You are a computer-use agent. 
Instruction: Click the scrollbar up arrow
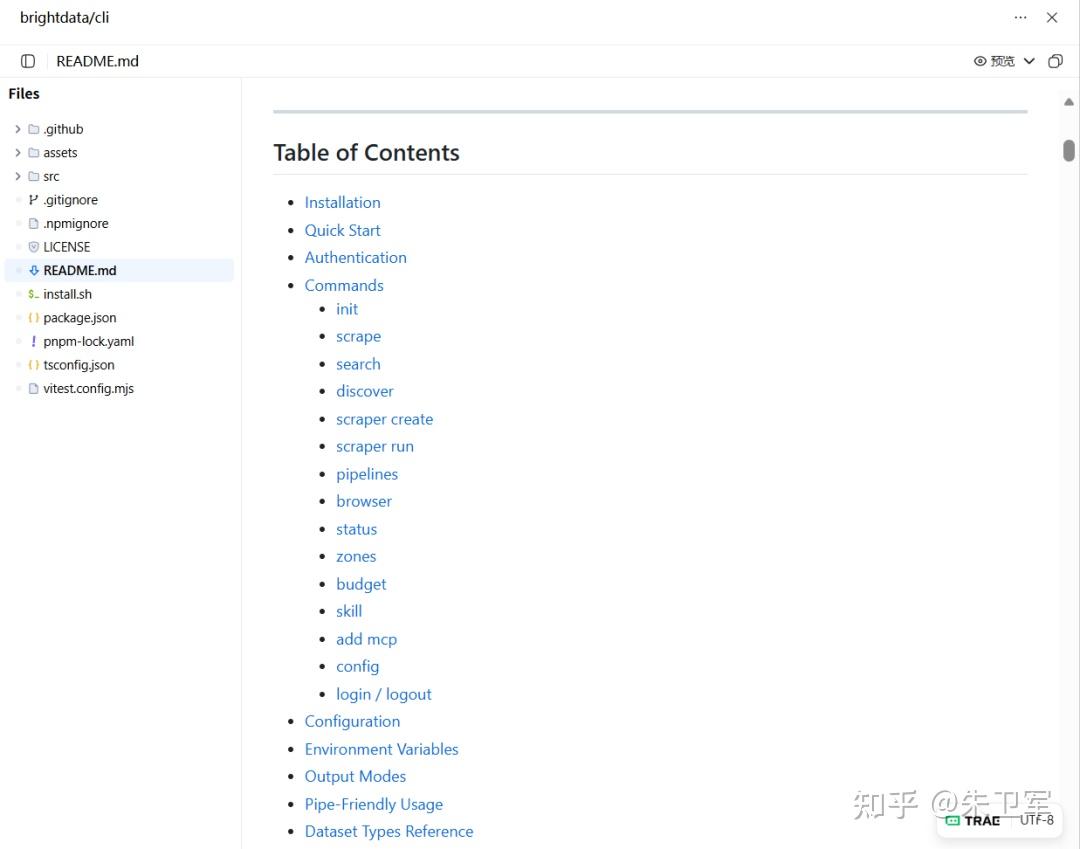(x=1068, y=102)
